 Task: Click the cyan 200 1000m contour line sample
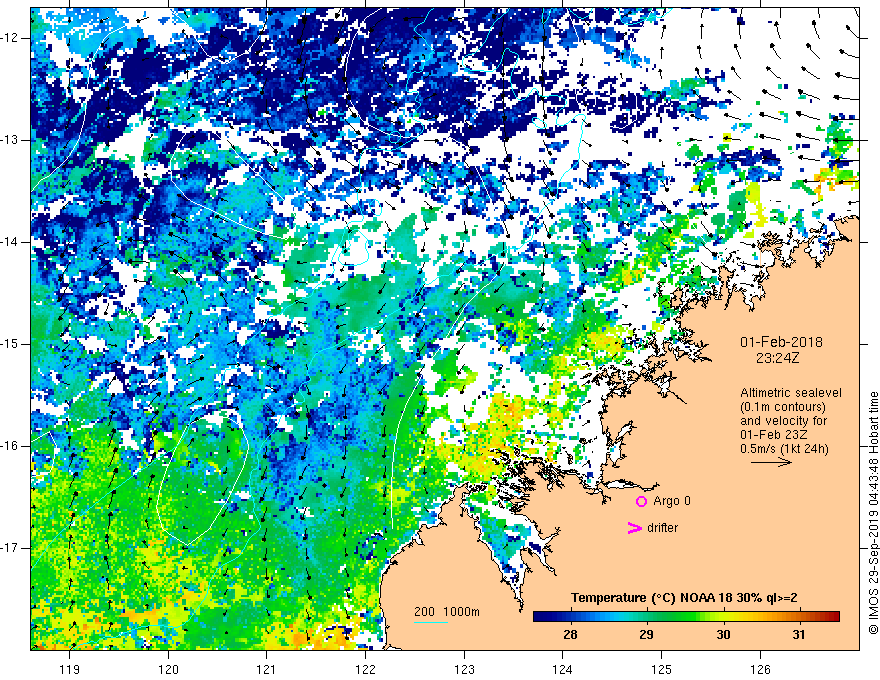pos(430,622)
